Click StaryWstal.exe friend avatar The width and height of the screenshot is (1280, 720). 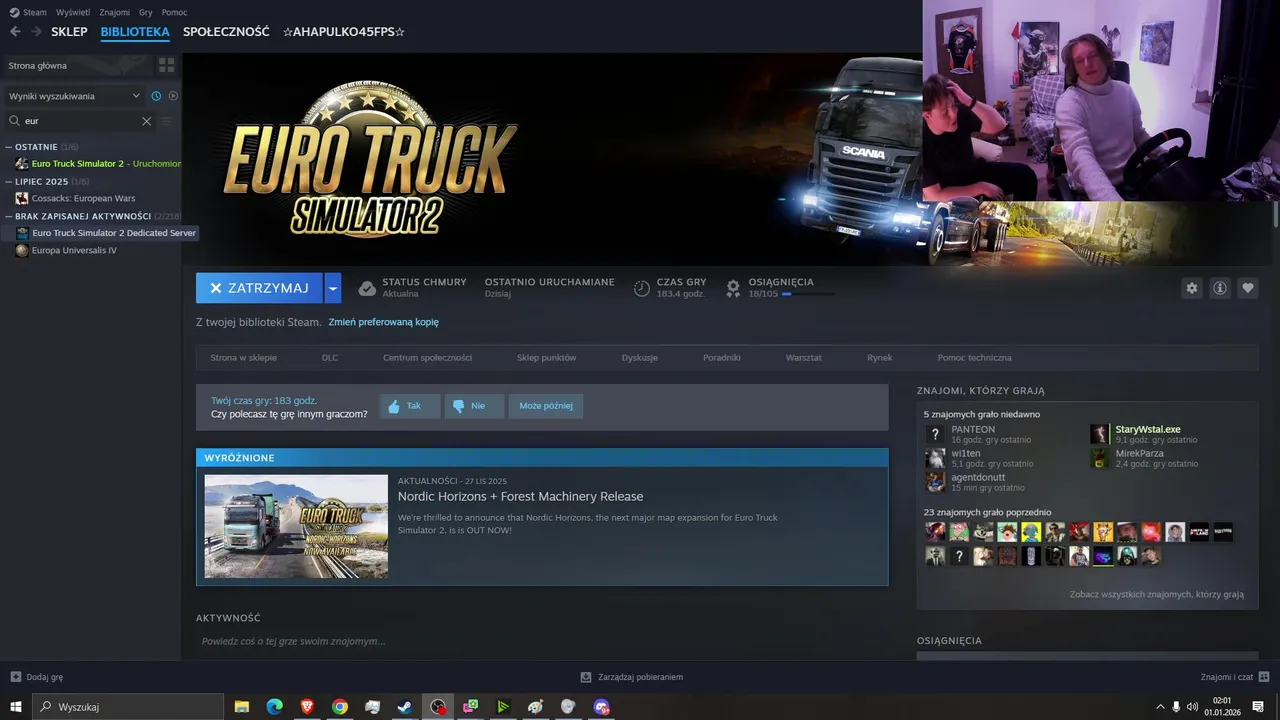(x=1100, y=434)
